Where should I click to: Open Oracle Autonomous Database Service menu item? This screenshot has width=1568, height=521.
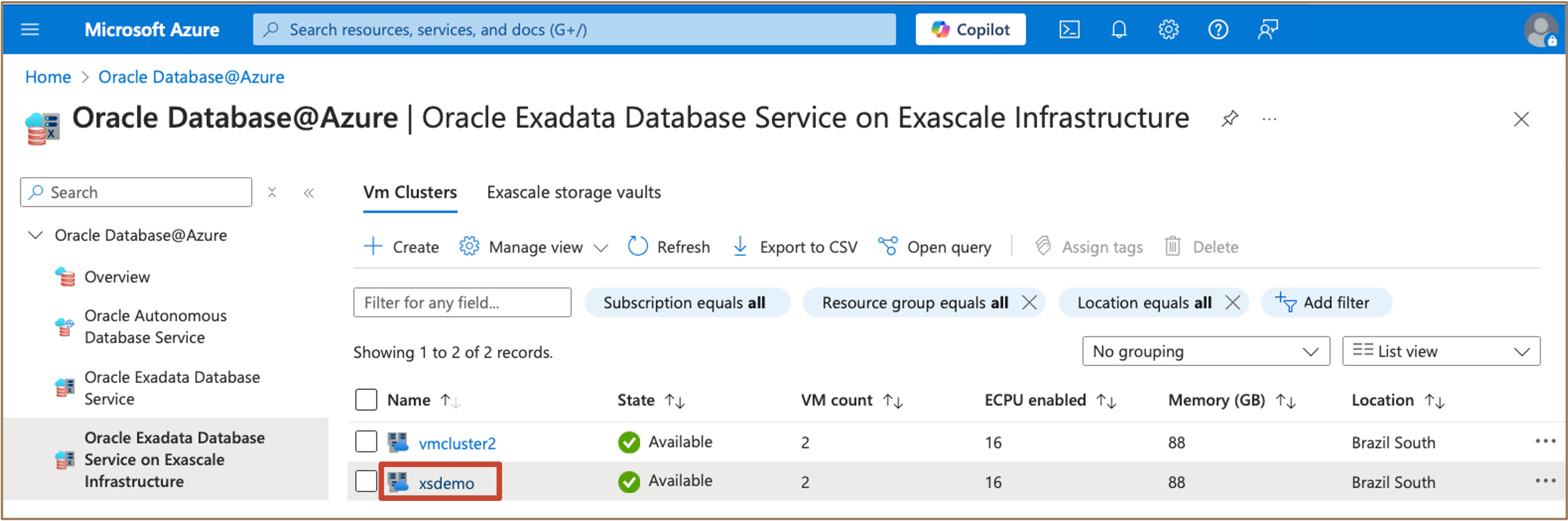pyautogui.click(x=155, y=326)
